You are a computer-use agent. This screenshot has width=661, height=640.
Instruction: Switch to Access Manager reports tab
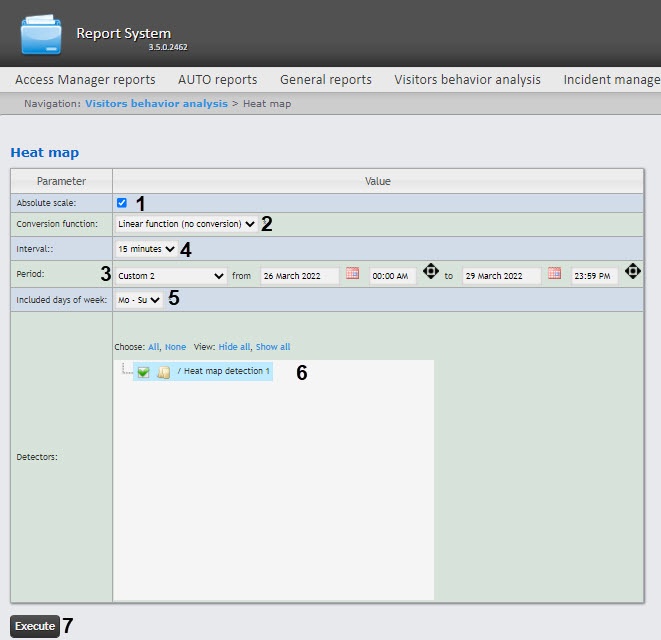click(x=85, y=80)
